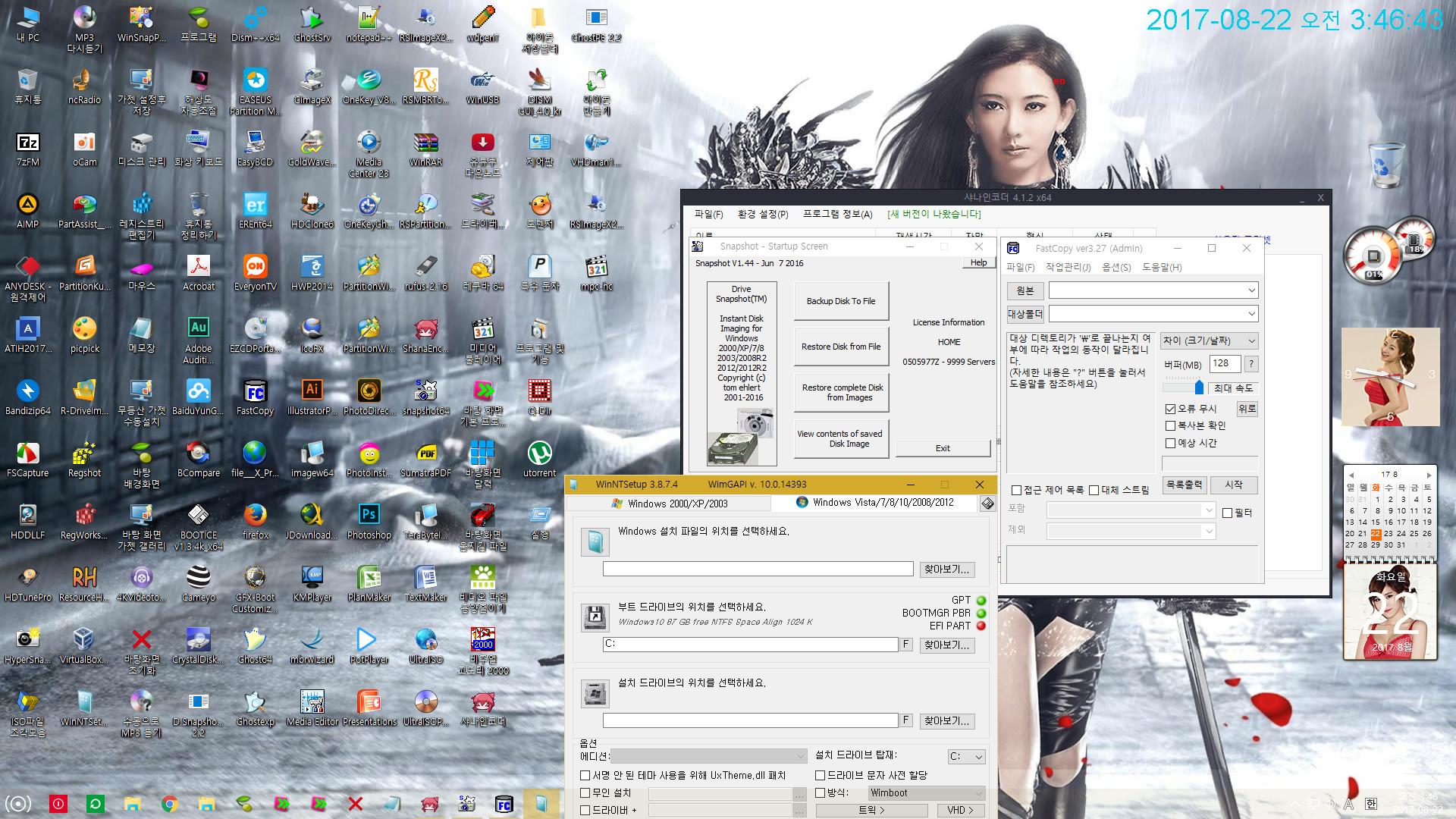This screenshot has height=819, width=1456.
Task: Open 환경 설정(P) menu in 샤나인코더
Action: 763,215
